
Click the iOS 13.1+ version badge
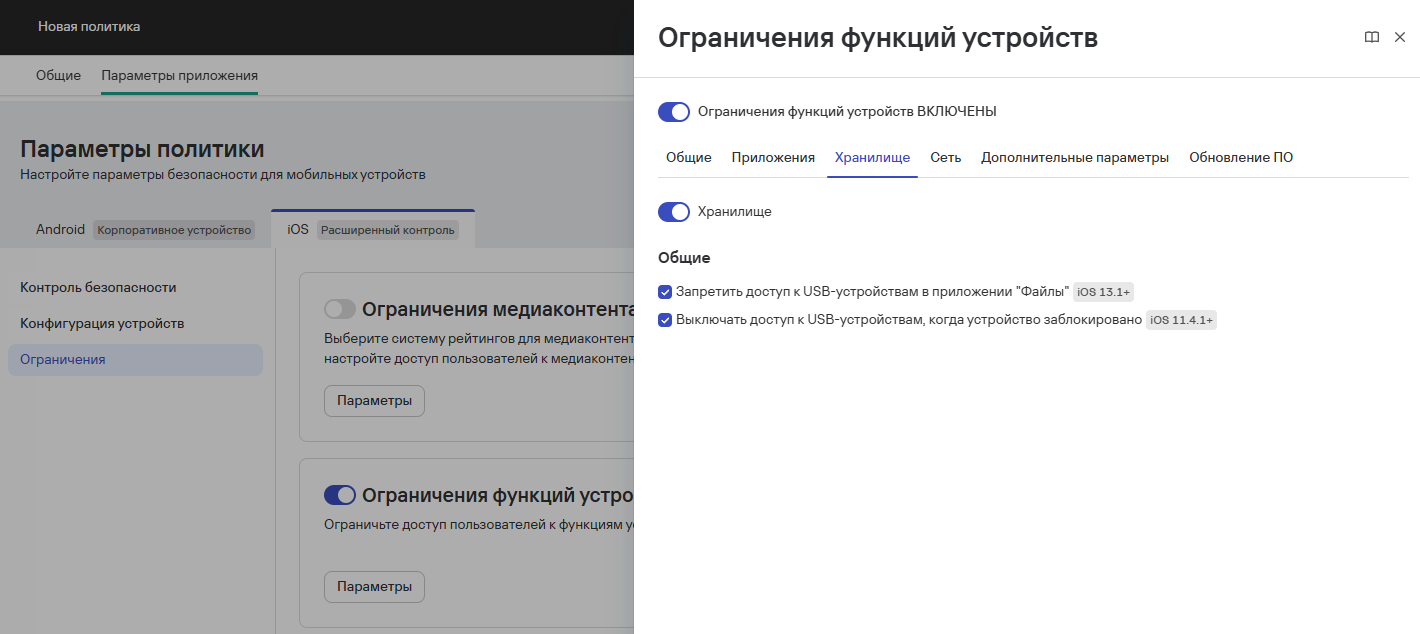click(x=1103, y=292)
